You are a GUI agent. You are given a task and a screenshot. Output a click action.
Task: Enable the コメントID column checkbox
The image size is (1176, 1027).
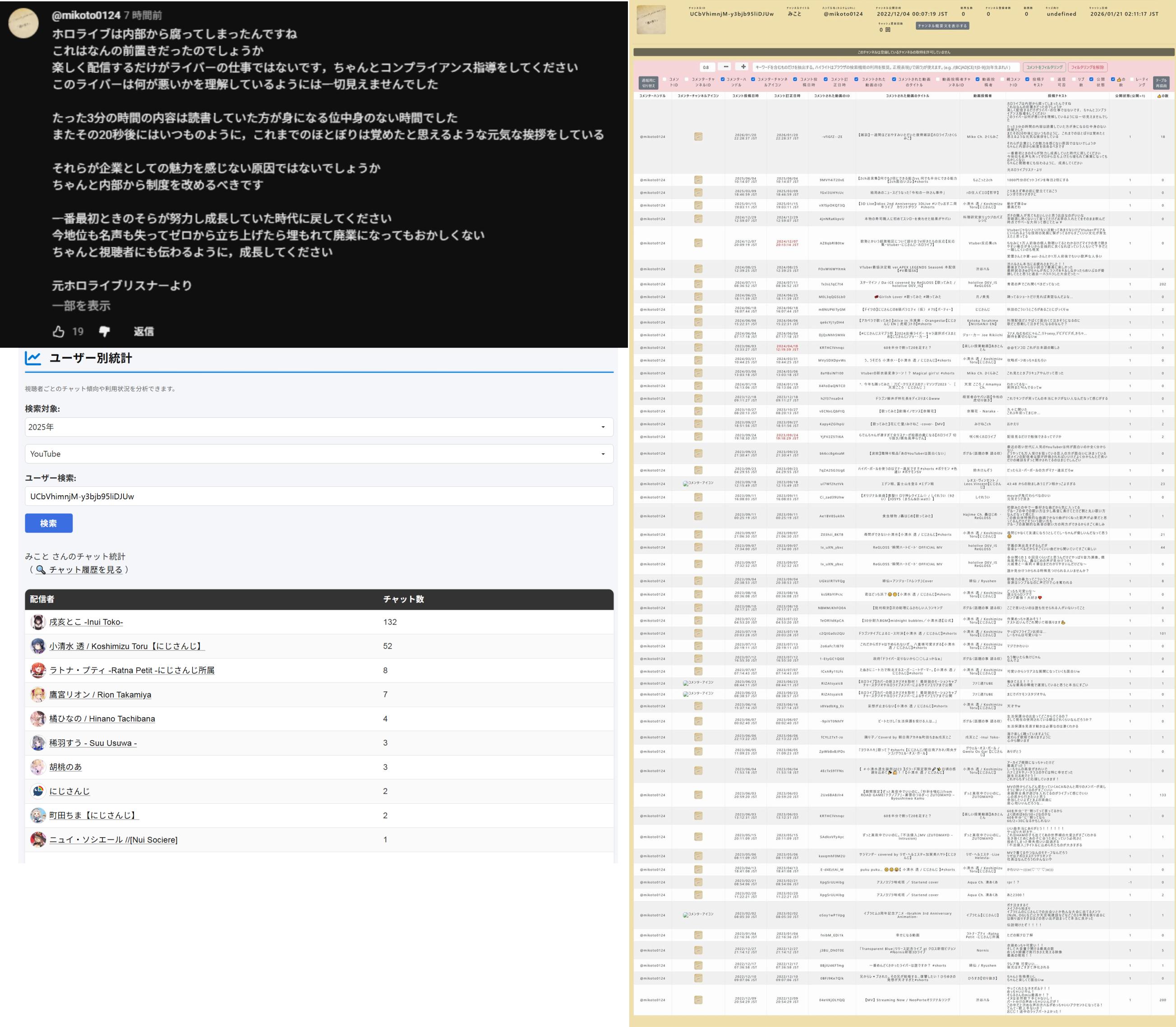(x=665, y=79)
